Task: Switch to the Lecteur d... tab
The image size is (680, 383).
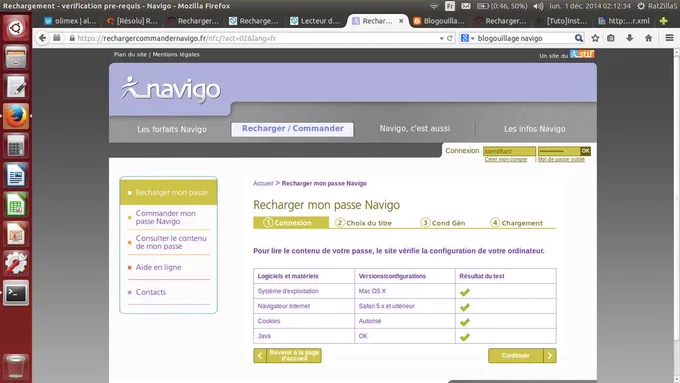Action: (x=316, y=21)
